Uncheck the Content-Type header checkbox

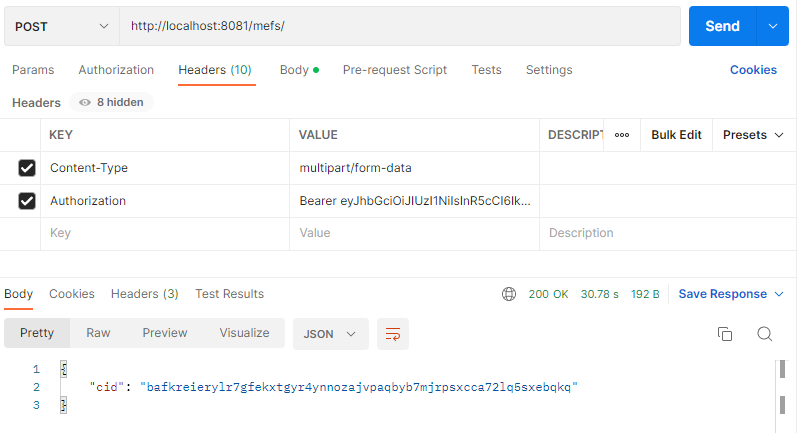coord(27,168)
